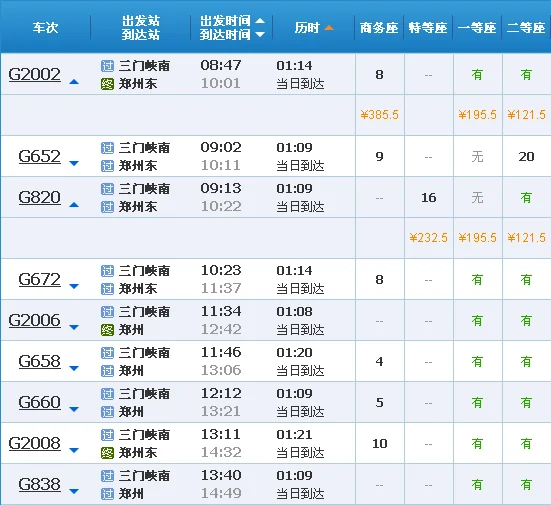Viewport: 551px width, 505px height.
Task: Click 过 icon beside 郑州东 for G652
Action: tap(108, 166)
